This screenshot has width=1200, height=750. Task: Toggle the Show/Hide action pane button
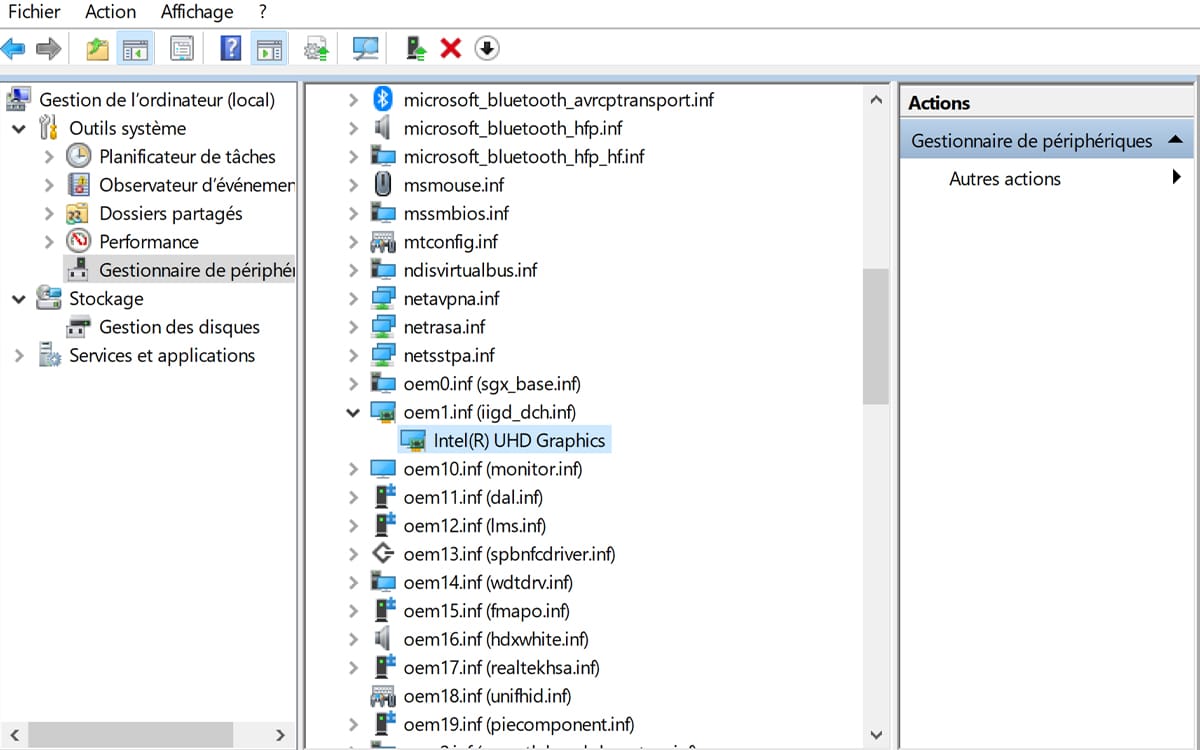click(268, 47)
